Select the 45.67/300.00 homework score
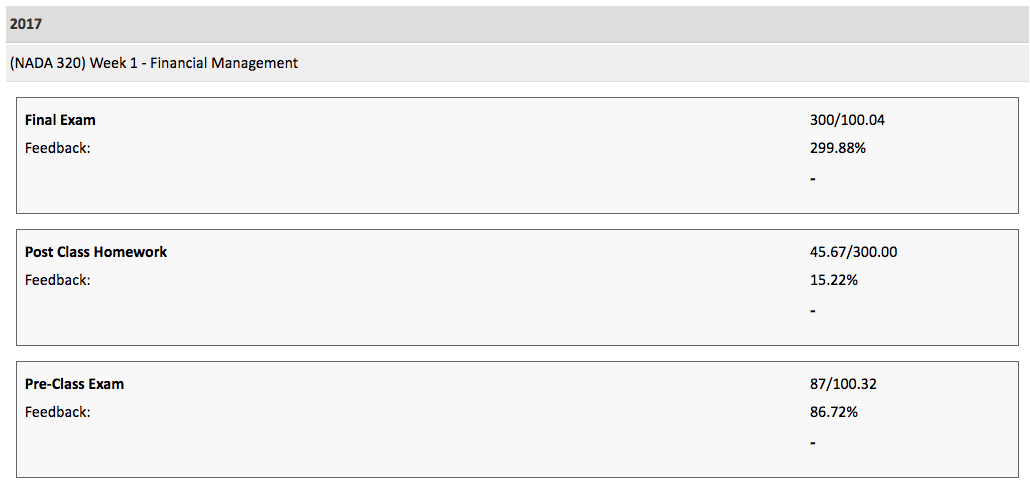This screenshot has height=489, width=1030. 853,252
